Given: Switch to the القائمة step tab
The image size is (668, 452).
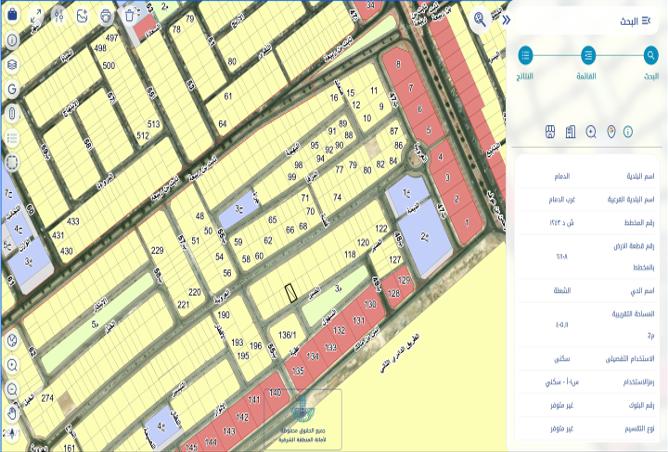Looking at the screenshot, I should (589, 56).
